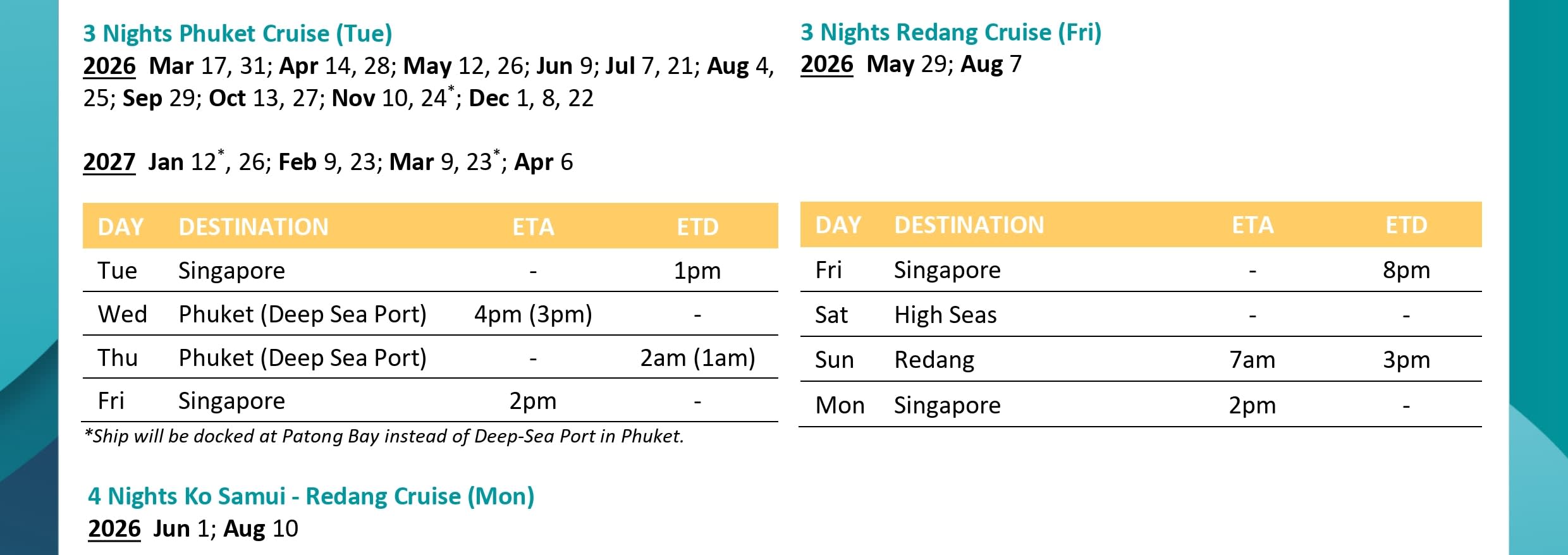
Task: Click the "8pm" Singapore departure time
Action: coord(1406,270)
